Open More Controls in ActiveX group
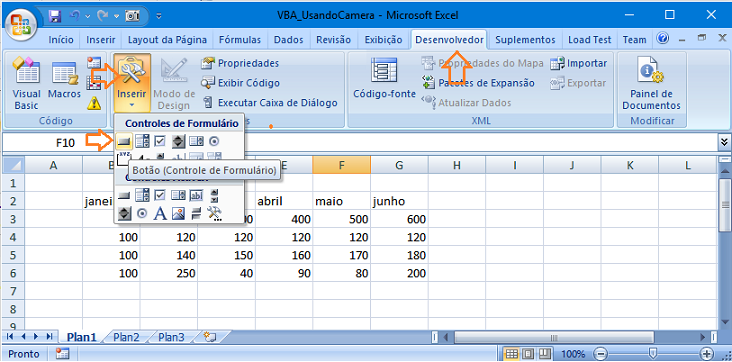Image resolution: width=732 pixels, height=362 pixels. (x=214, y=213)
